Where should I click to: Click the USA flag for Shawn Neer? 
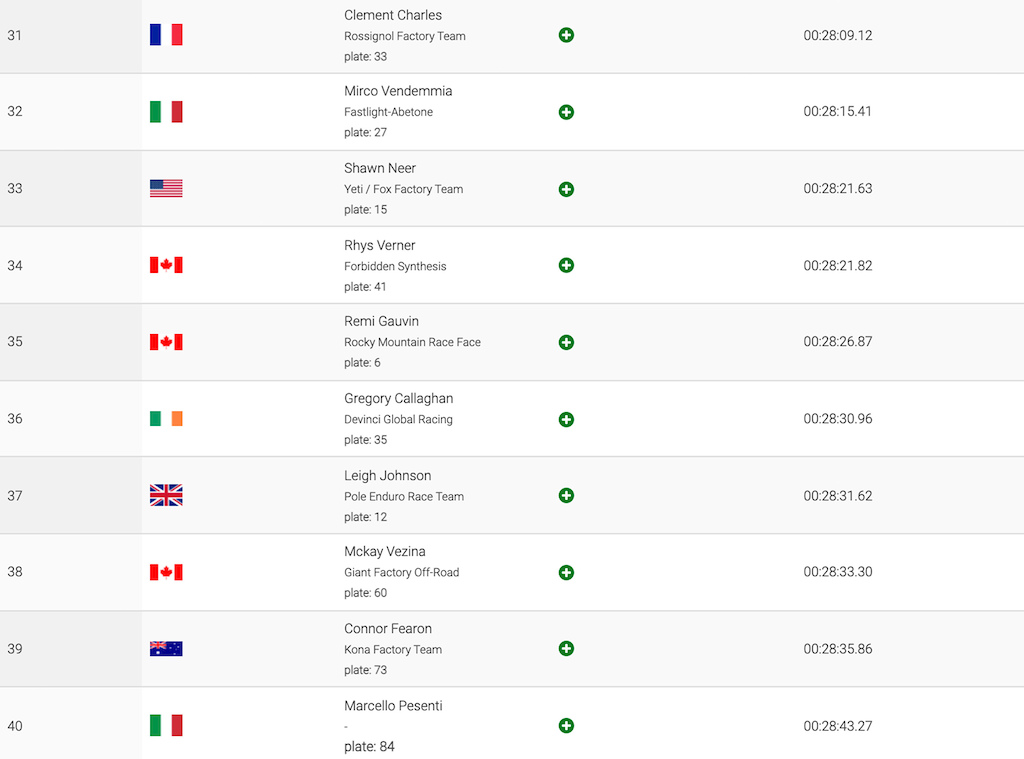166,188
